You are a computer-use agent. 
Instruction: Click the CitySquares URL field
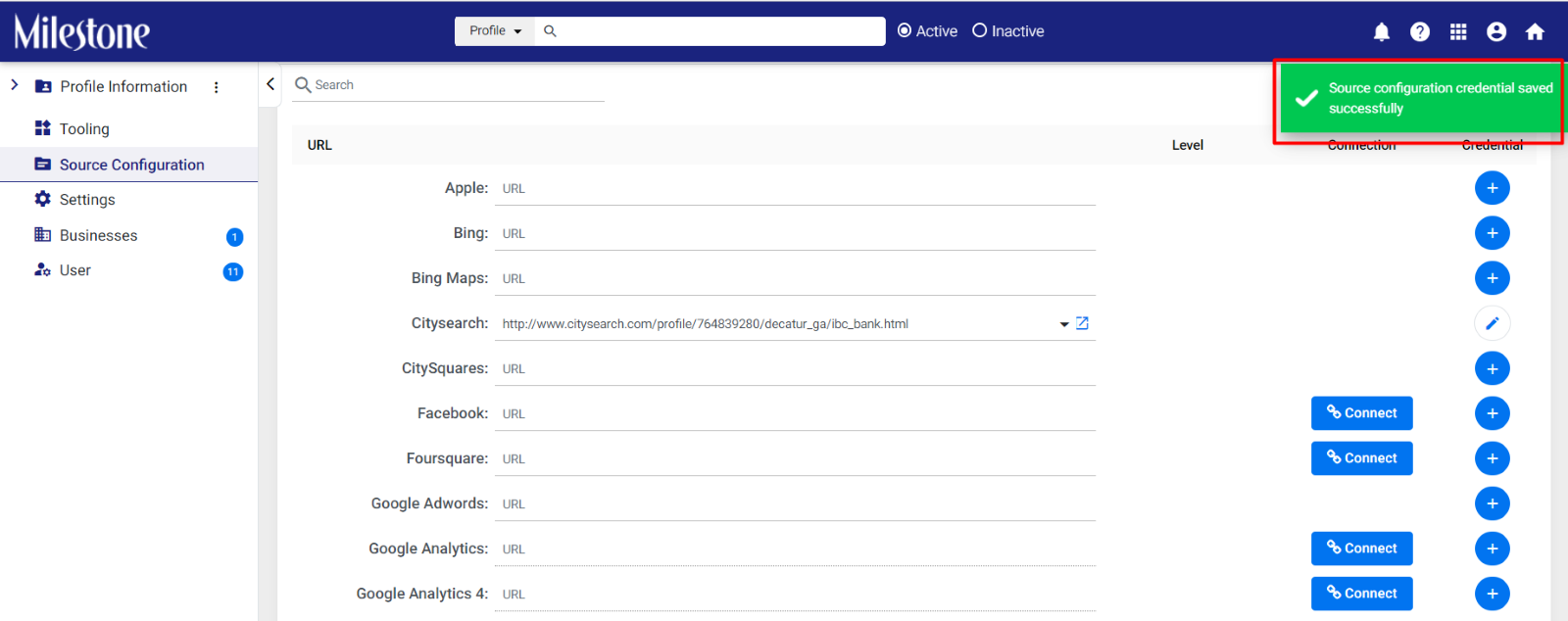(795, 368)
